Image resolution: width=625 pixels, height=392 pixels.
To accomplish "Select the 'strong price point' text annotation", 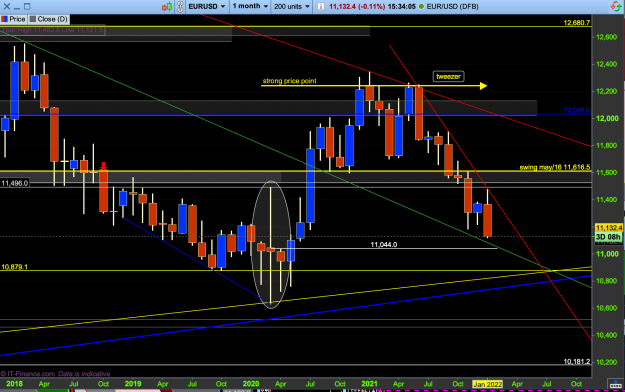I will 289,81.
